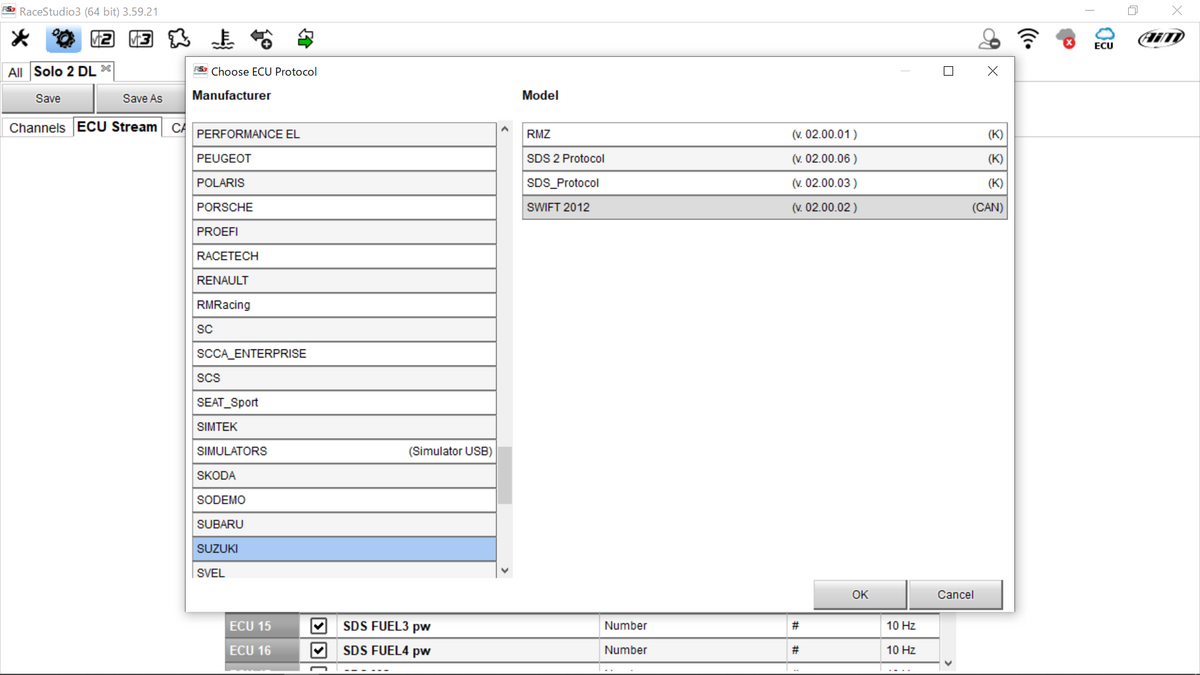Select SCS manufacturer row
The image size is (1200, 675).
pos(344,378)
